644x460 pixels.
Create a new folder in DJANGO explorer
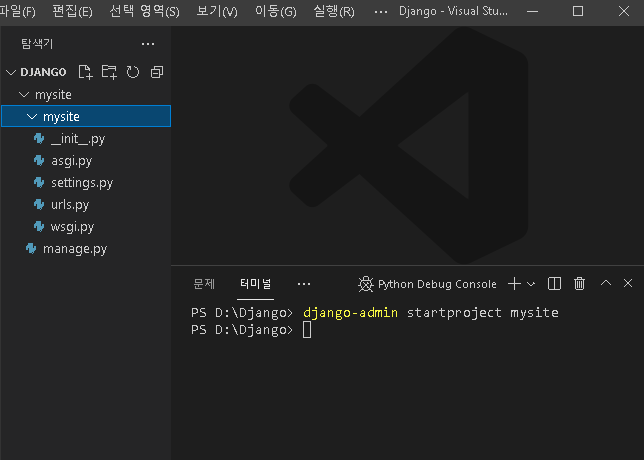(x=109, y=72)
